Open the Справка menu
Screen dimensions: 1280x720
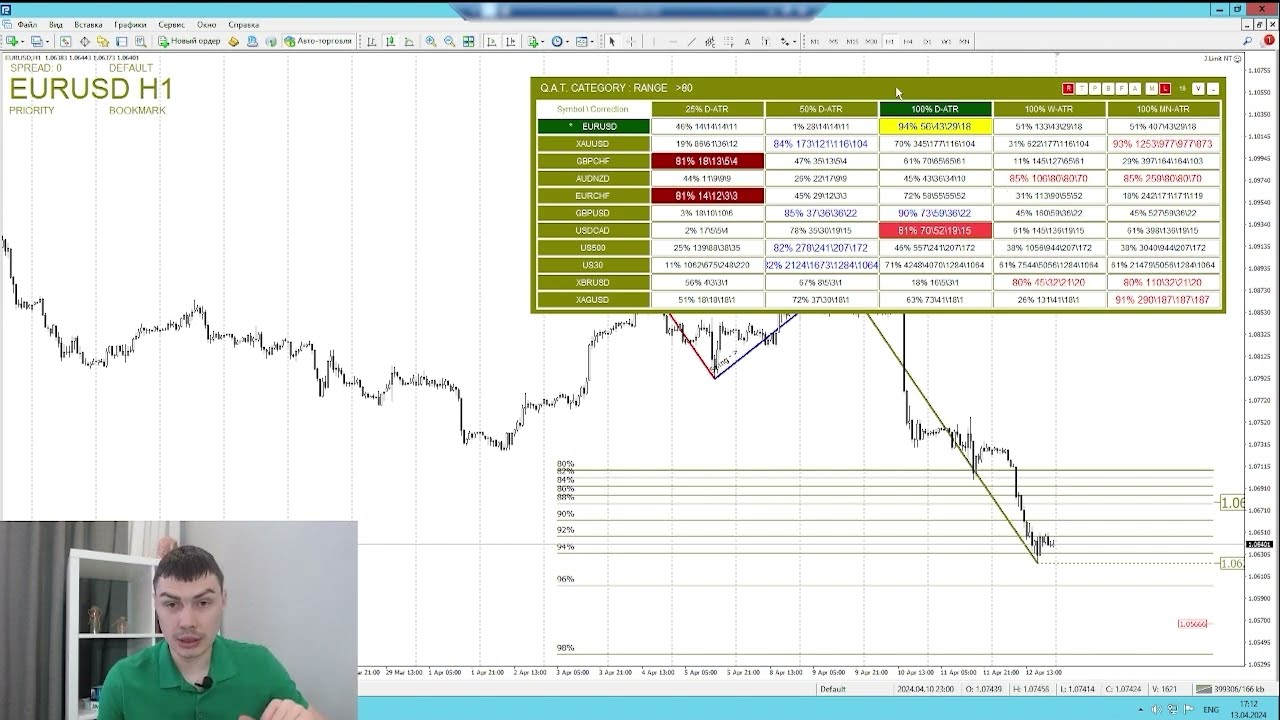tap(243, 24)
